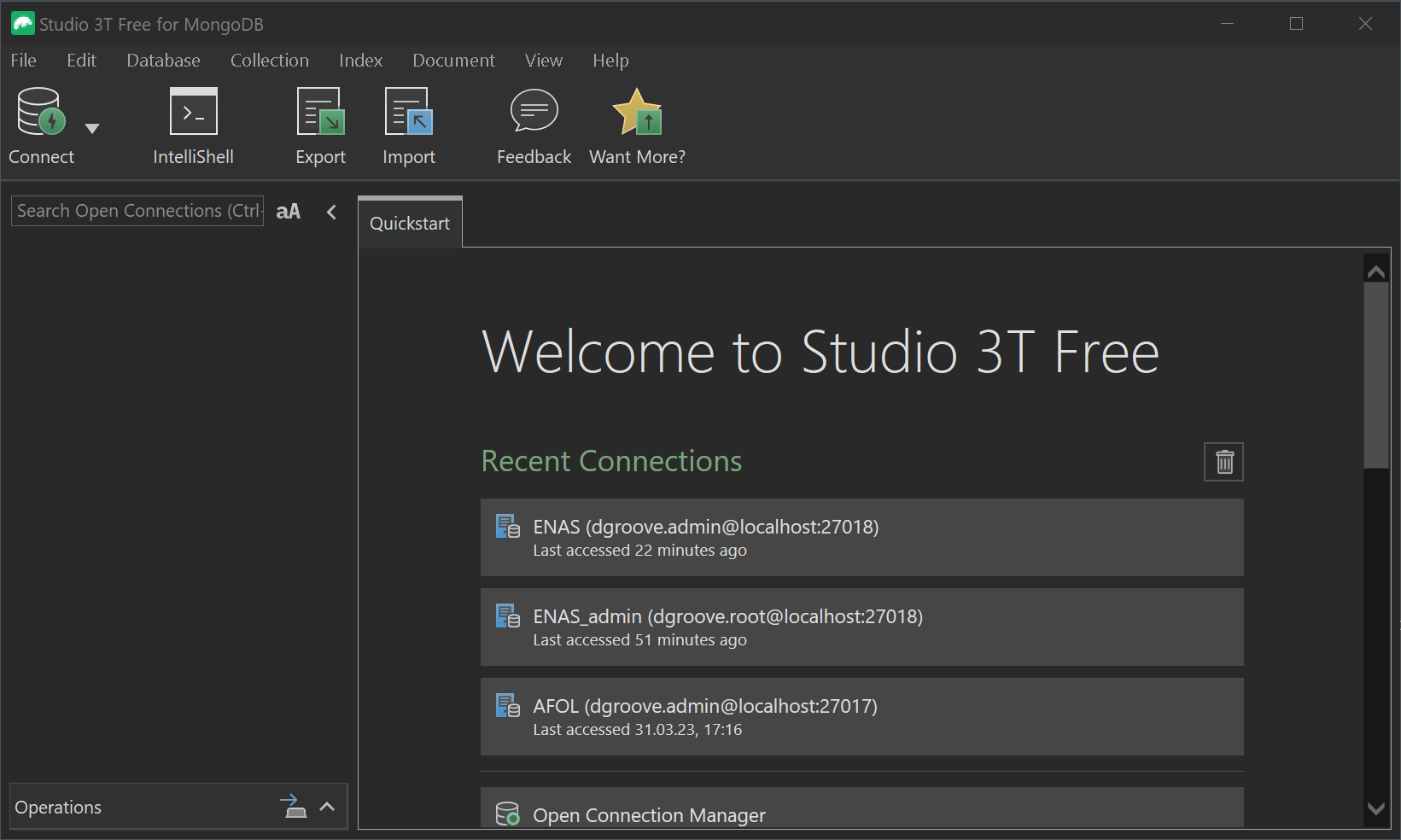Open the Index menu
The height and width of the screenshot is (840, 1401).
(x=360, y=61)
